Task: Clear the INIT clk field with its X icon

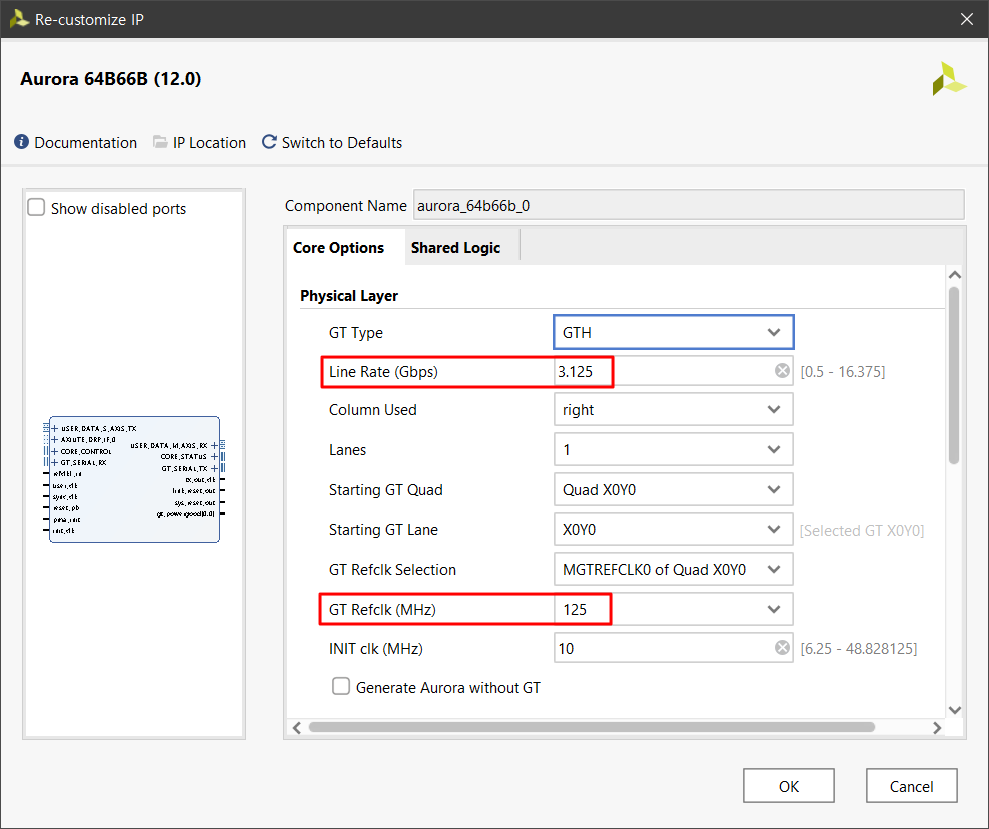Action: 782,648
